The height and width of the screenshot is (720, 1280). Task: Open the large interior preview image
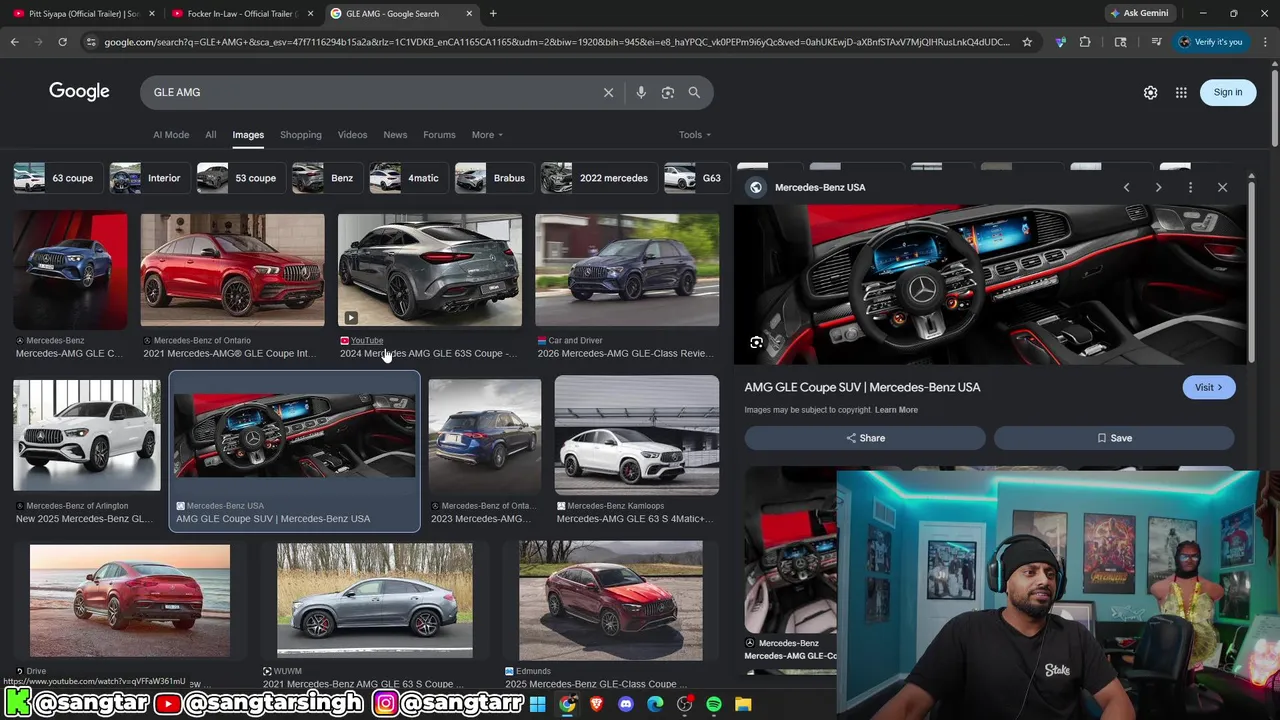[990, 284]
